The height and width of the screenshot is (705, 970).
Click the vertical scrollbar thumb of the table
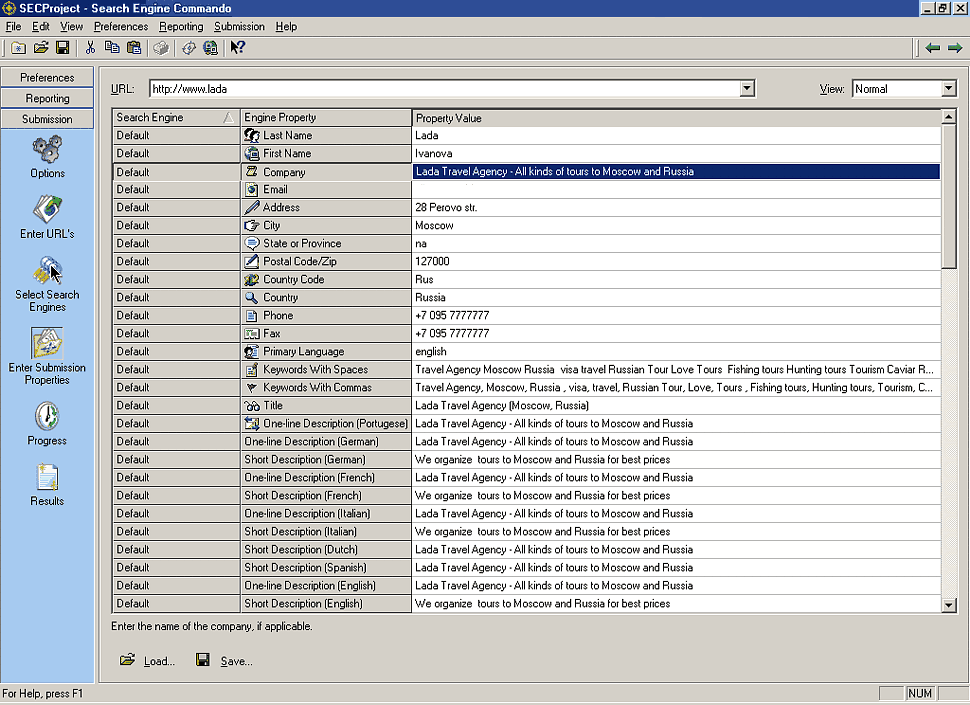(948, 195)
